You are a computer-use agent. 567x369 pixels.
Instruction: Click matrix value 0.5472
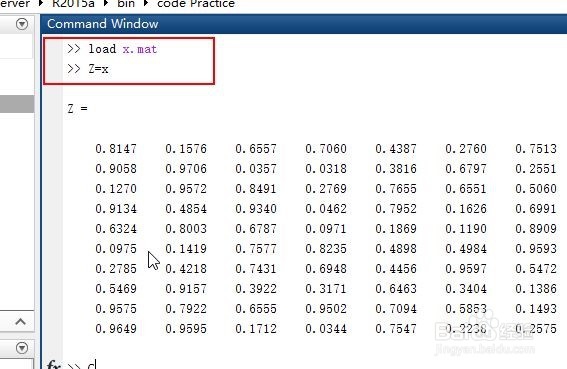coord(536,269)
